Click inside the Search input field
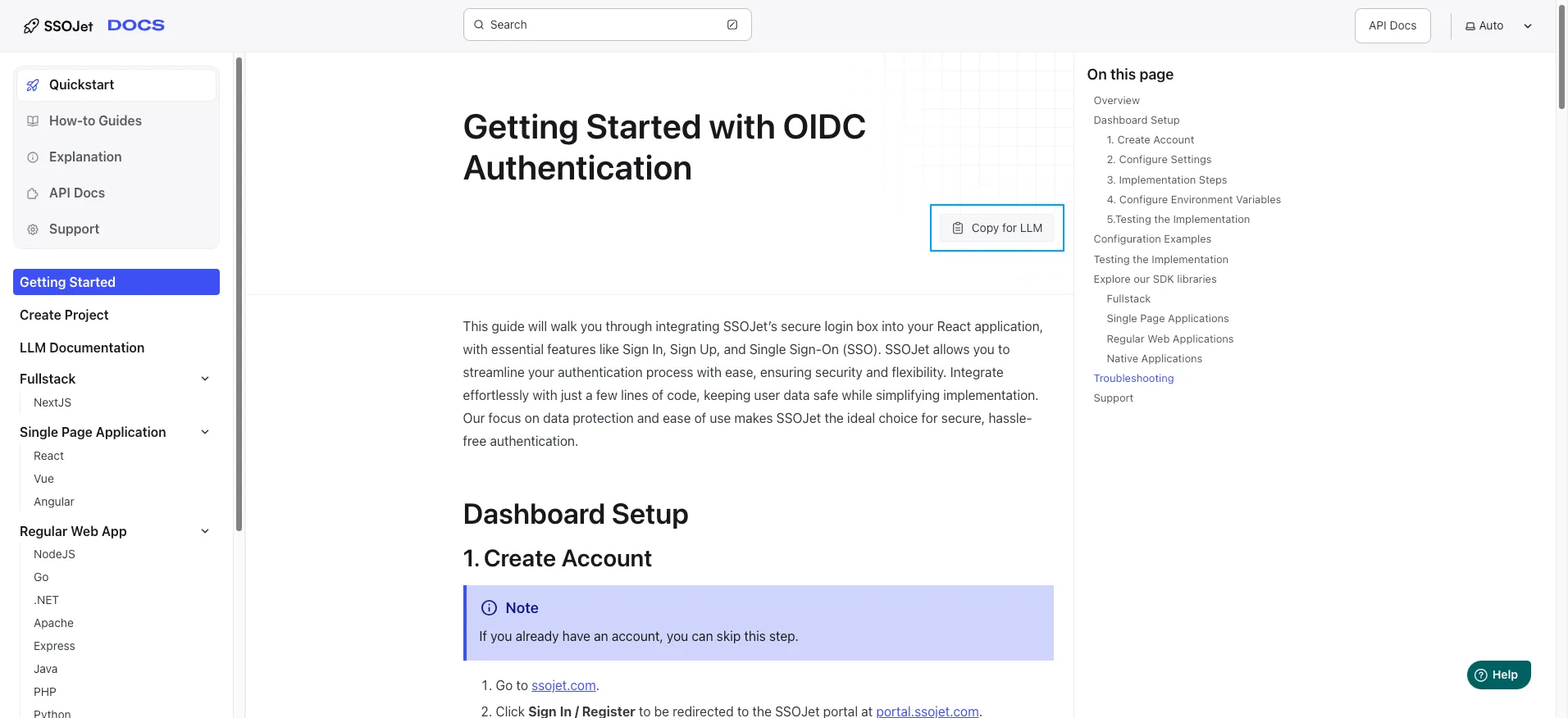 [x=590, y=25]
